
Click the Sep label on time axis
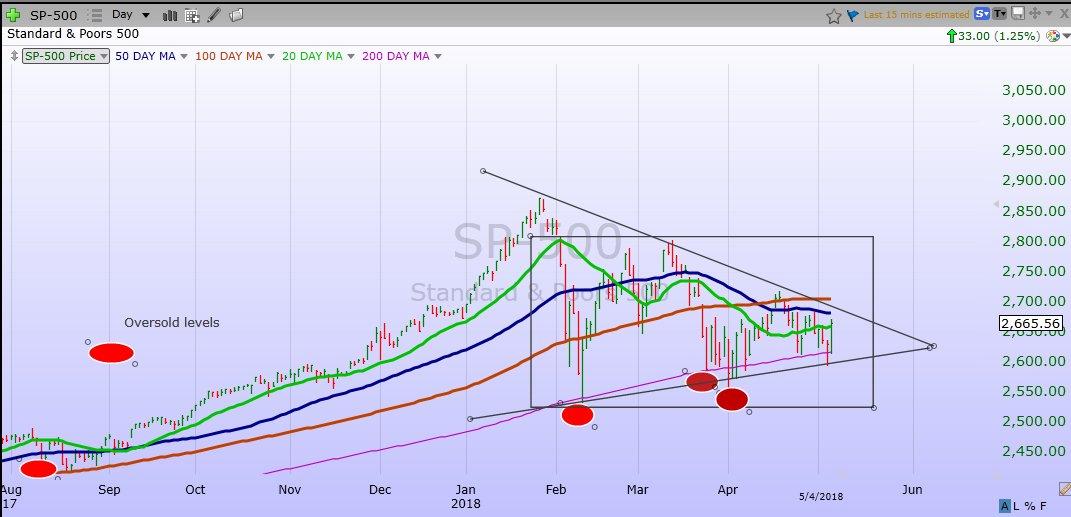point(109,490)
